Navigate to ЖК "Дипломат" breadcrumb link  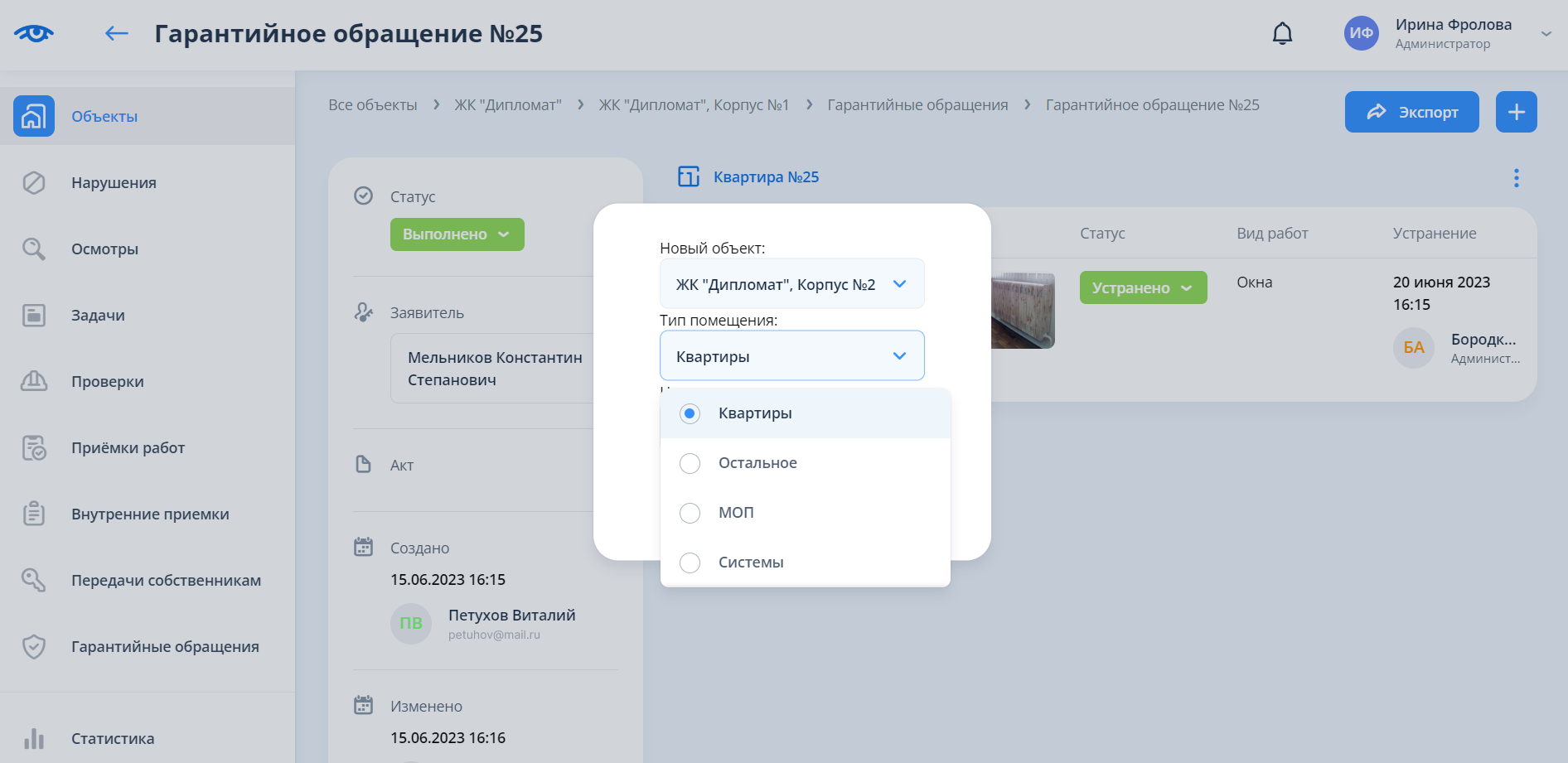tap(507, 105)
